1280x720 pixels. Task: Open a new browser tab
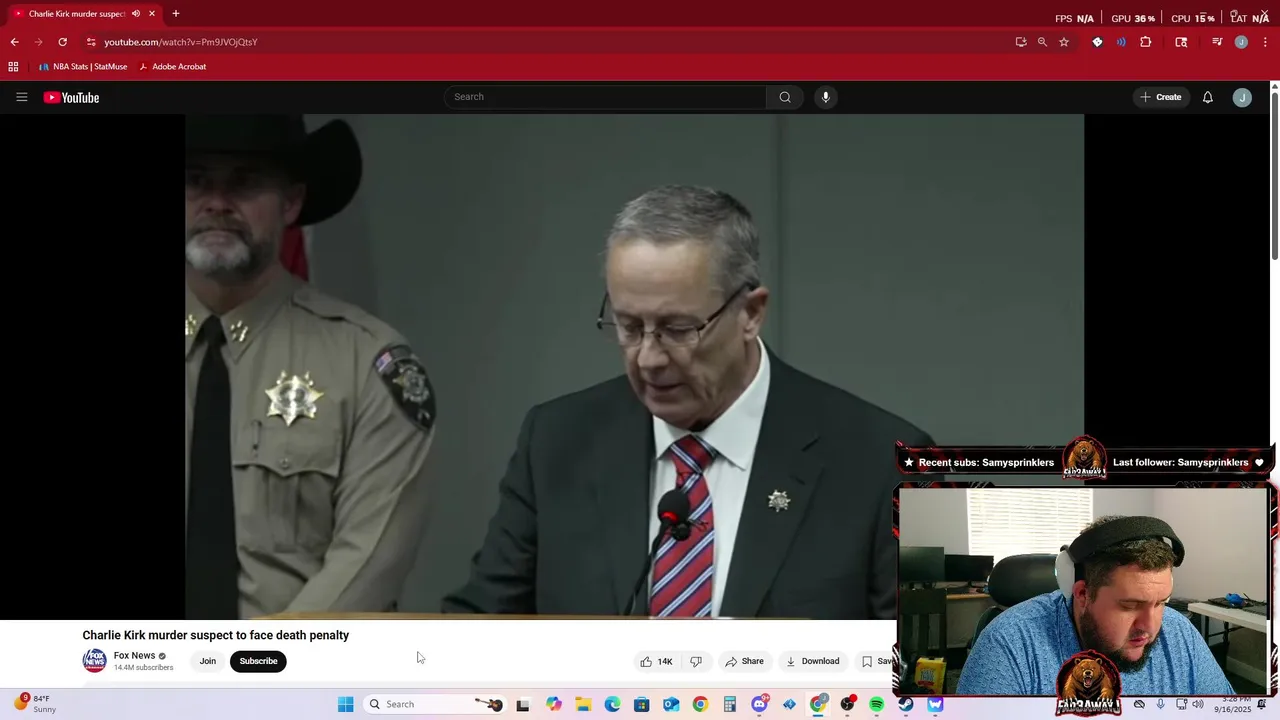pyautogui.click(x=176, y=14)
